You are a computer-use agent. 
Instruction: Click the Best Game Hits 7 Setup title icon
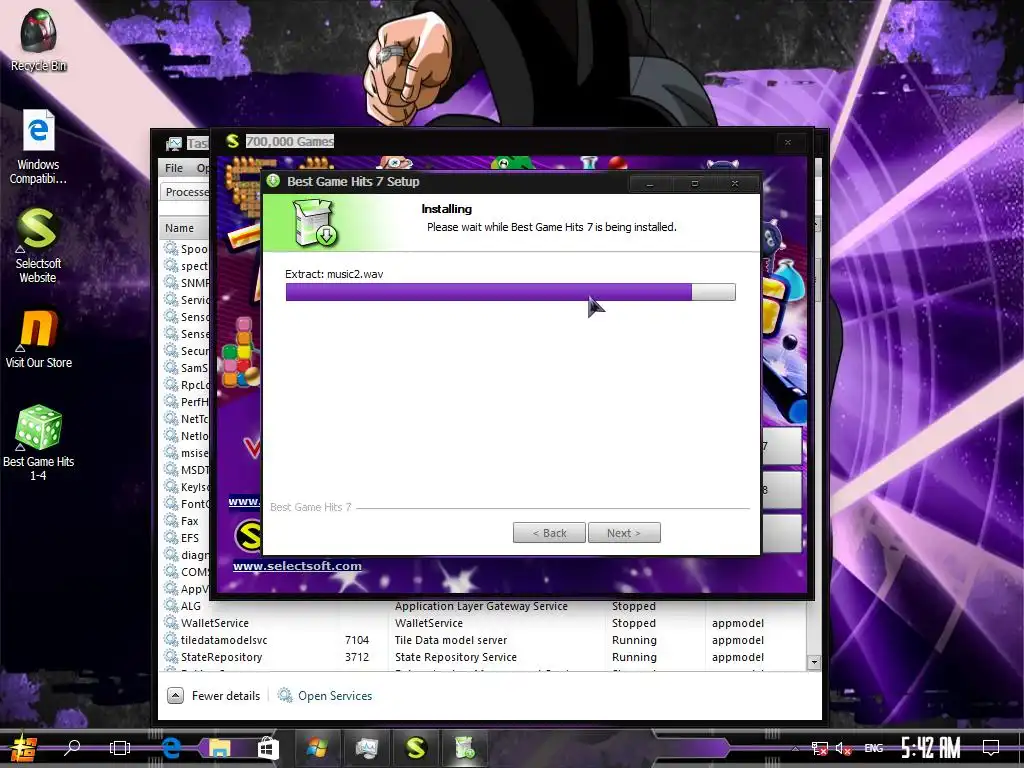point(273,181)
